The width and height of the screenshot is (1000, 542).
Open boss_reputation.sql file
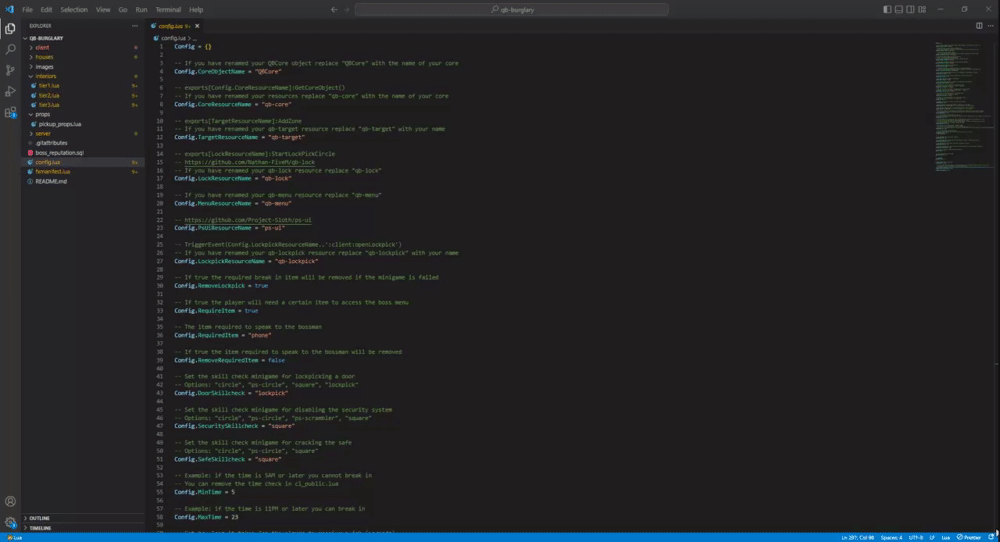[x=83, y=153]
